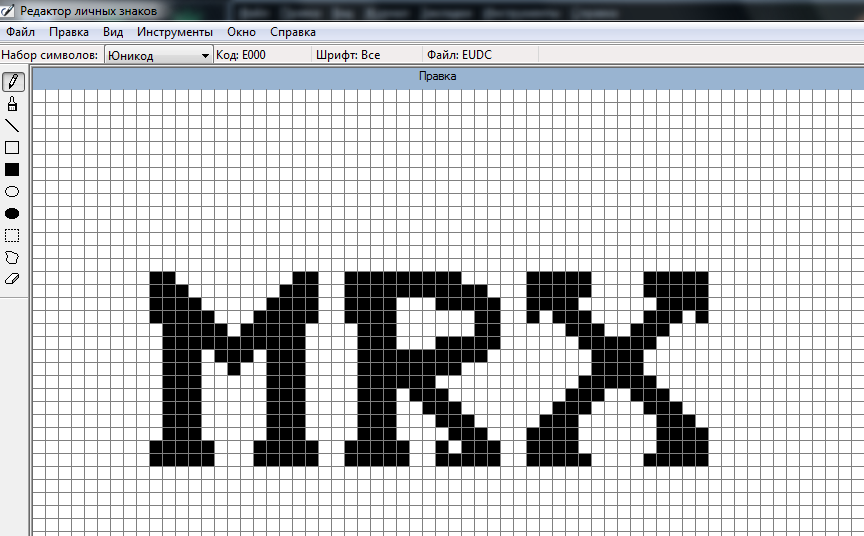
Task: Click the Шрифт: Все field
Action: click(x=348, y=56)
